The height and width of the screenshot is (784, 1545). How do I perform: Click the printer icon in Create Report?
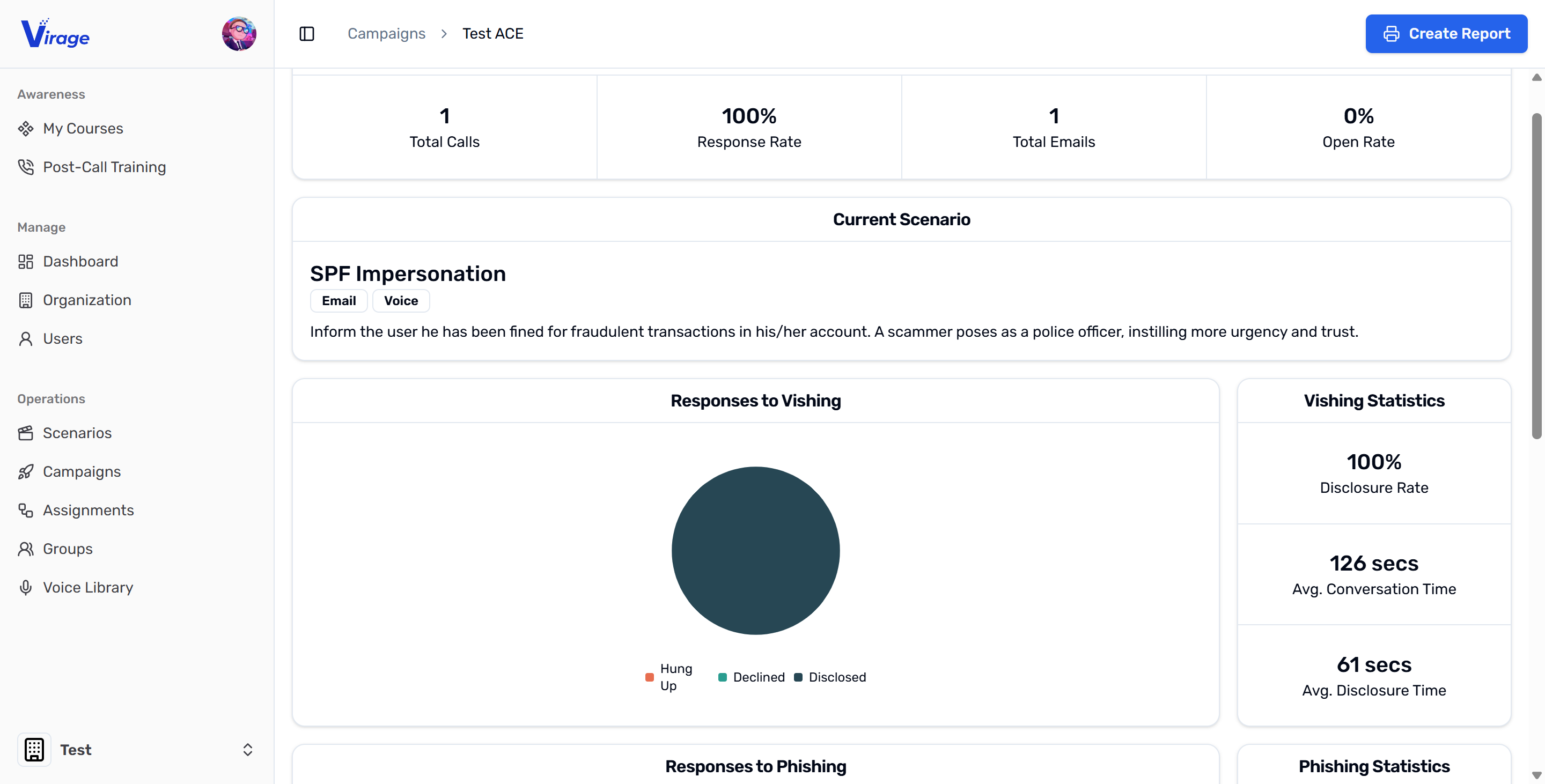1392,34
